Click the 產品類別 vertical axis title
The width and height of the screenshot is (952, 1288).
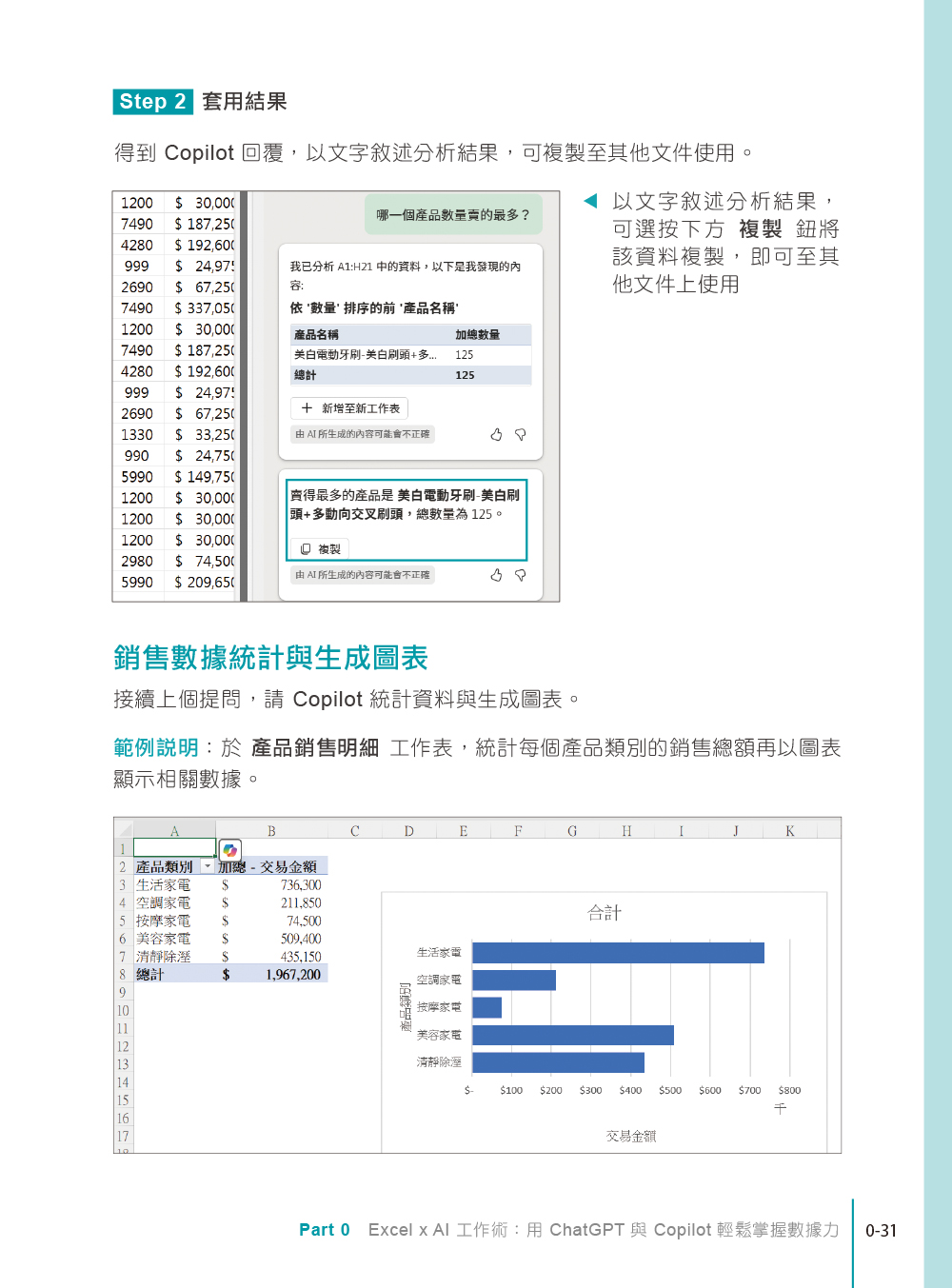(x=406, y=1007)
